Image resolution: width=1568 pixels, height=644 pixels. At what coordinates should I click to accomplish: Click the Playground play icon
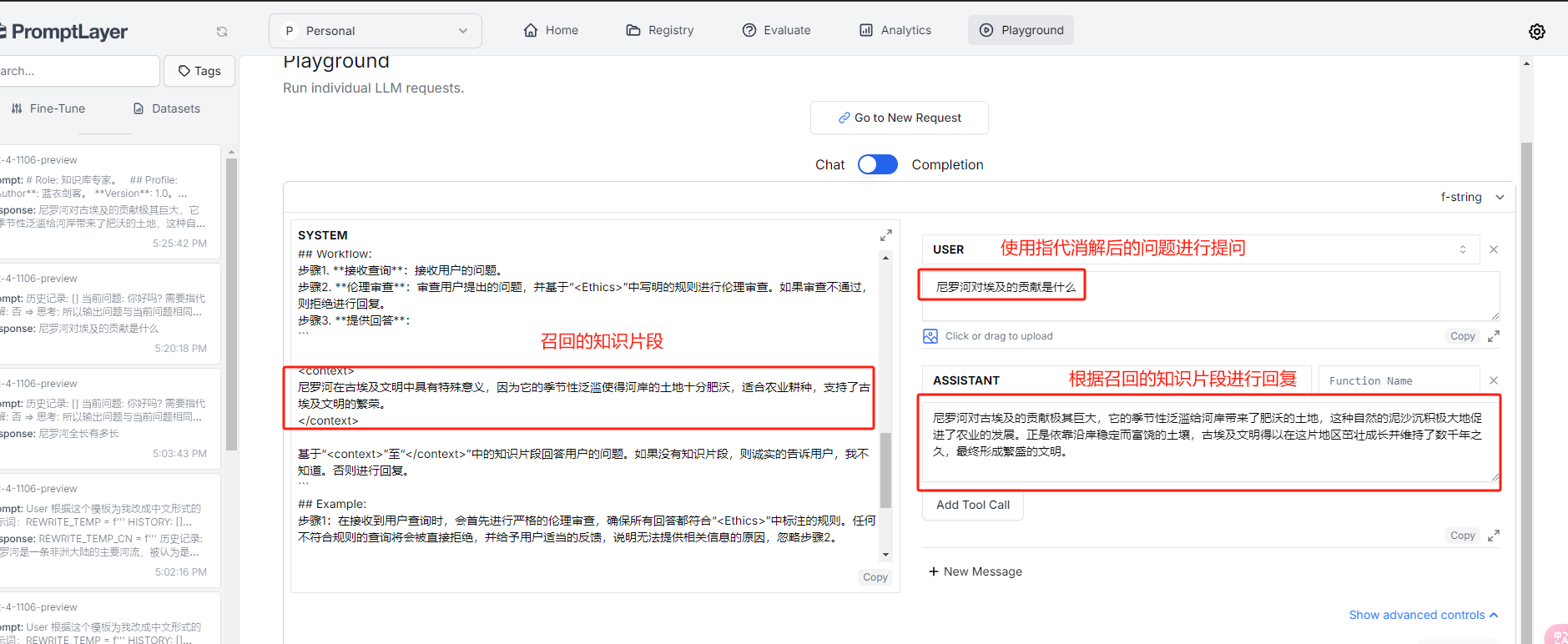[x=986, y=30]
